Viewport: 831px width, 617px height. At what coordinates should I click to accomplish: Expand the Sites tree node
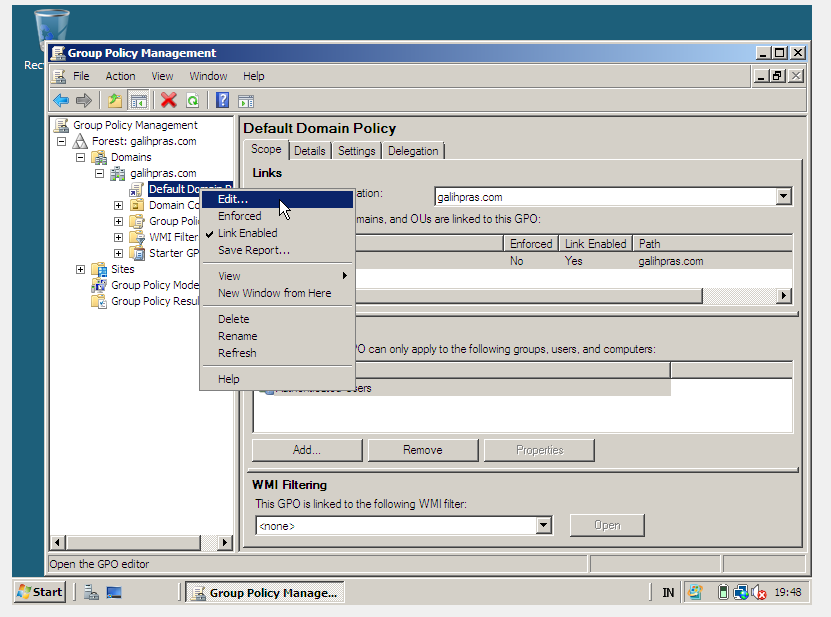[x=81, y=269]
